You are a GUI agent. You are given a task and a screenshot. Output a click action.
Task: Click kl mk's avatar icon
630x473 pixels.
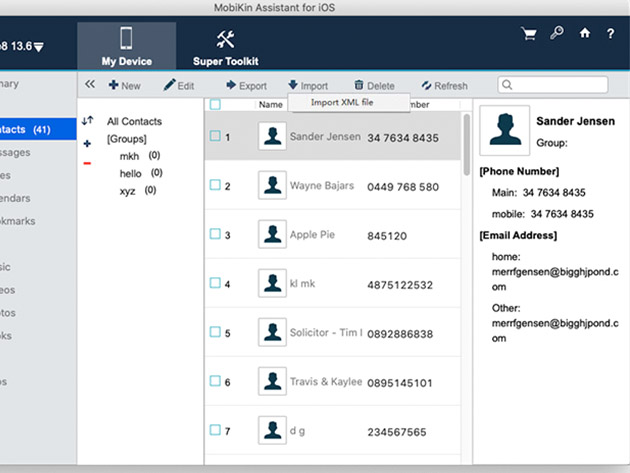pyautogui.click(x=272, y=283)
